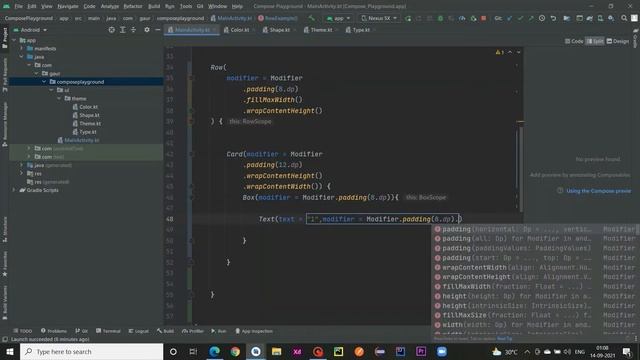Click Collapse All icon in Project panel

pyautogui.click(x=133, y=30)
